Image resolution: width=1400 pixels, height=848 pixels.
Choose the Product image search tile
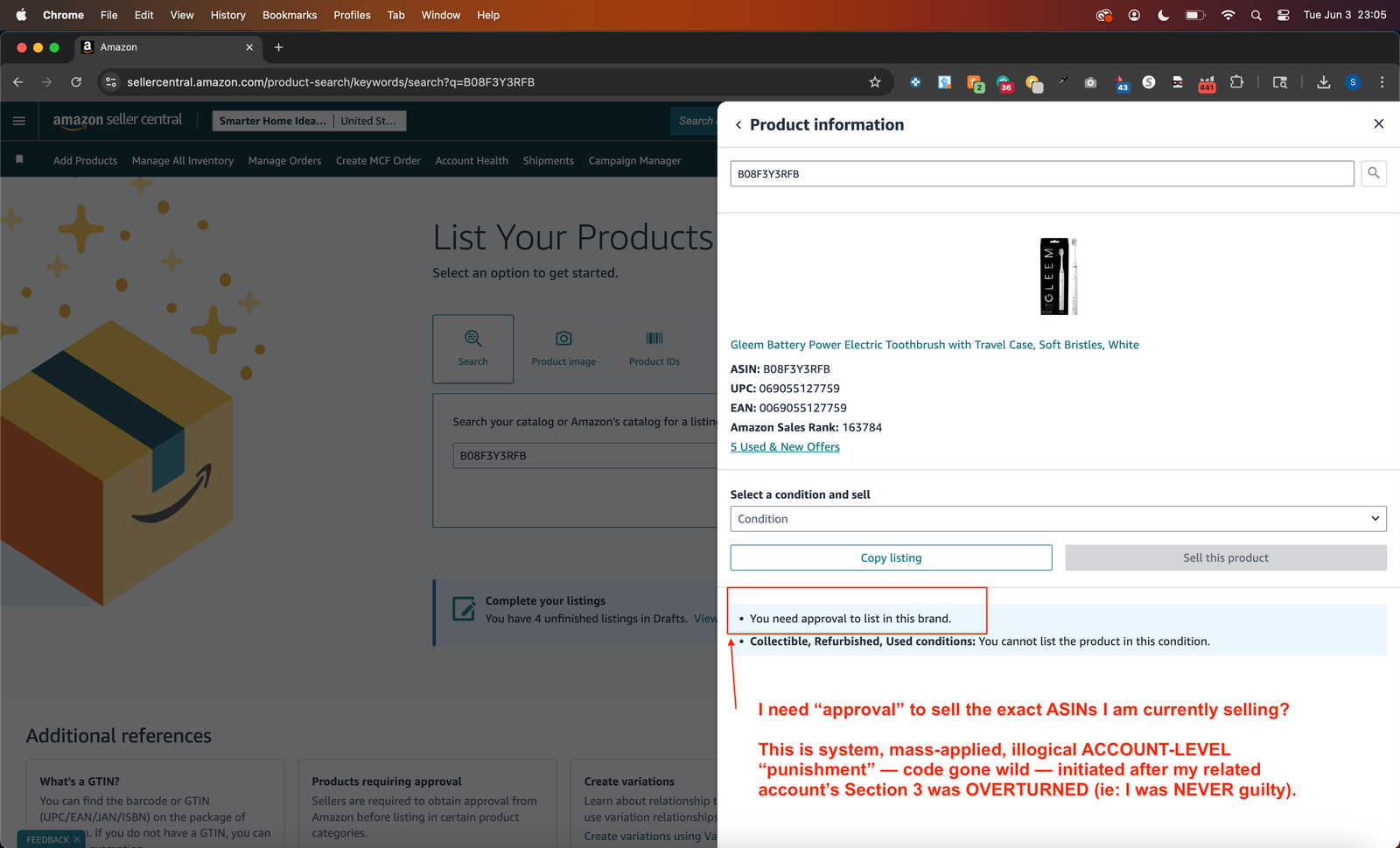click(x=563, y=348)
